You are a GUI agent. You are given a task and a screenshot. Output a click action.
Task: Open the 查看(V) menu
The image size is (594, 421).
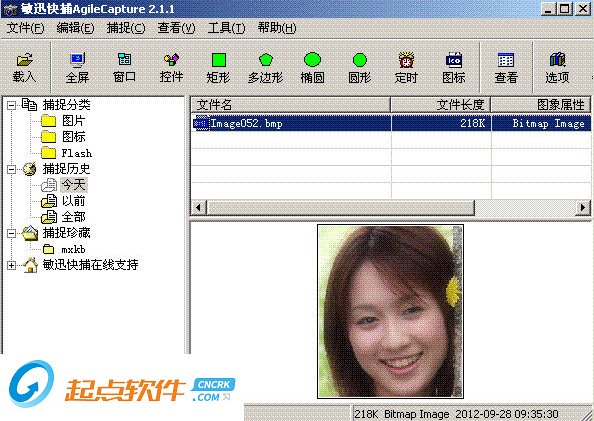(x=176, y=28)
